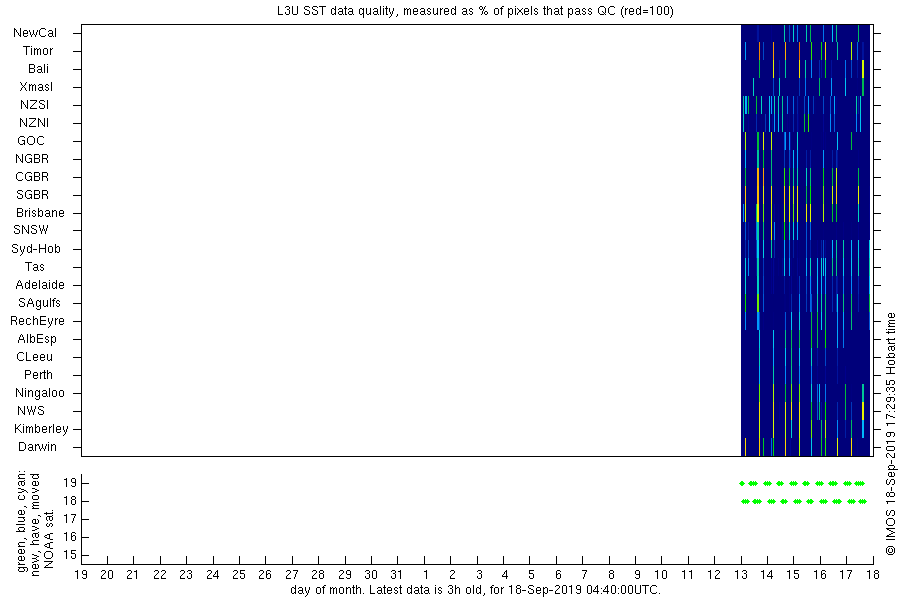Viewport: 900px width, 600px height.
Task: Select the SAgulfs row label
Action: click(x=39, y=303)
